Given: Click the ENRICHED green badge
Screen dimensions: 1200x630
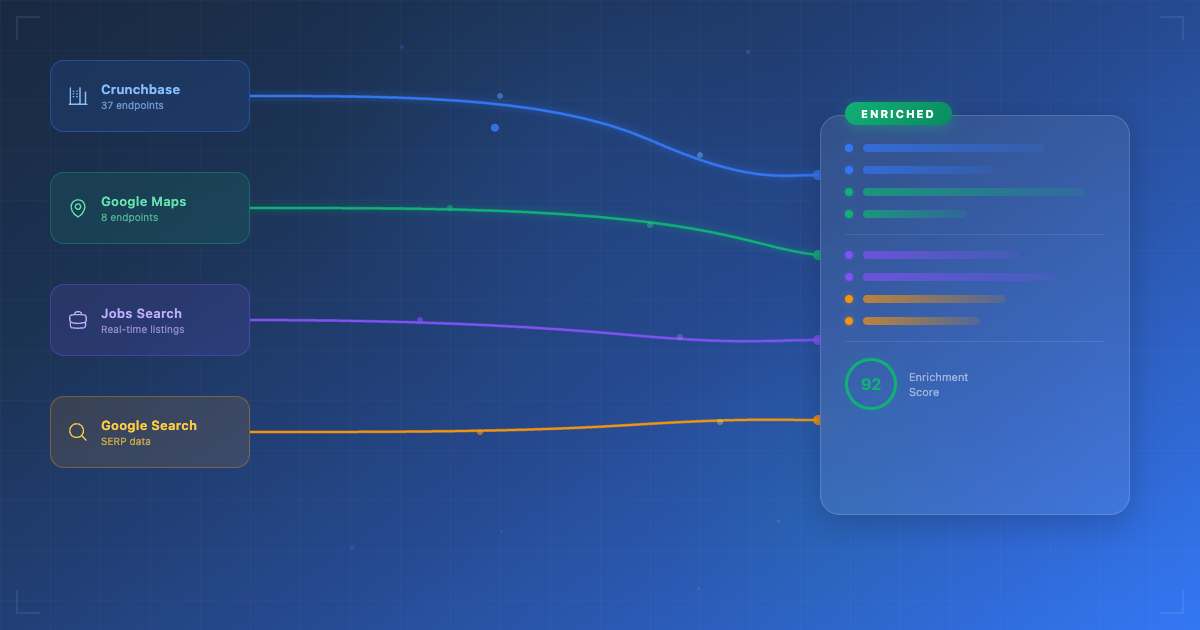Looking at the screenshot, I should tap(898, 114).
